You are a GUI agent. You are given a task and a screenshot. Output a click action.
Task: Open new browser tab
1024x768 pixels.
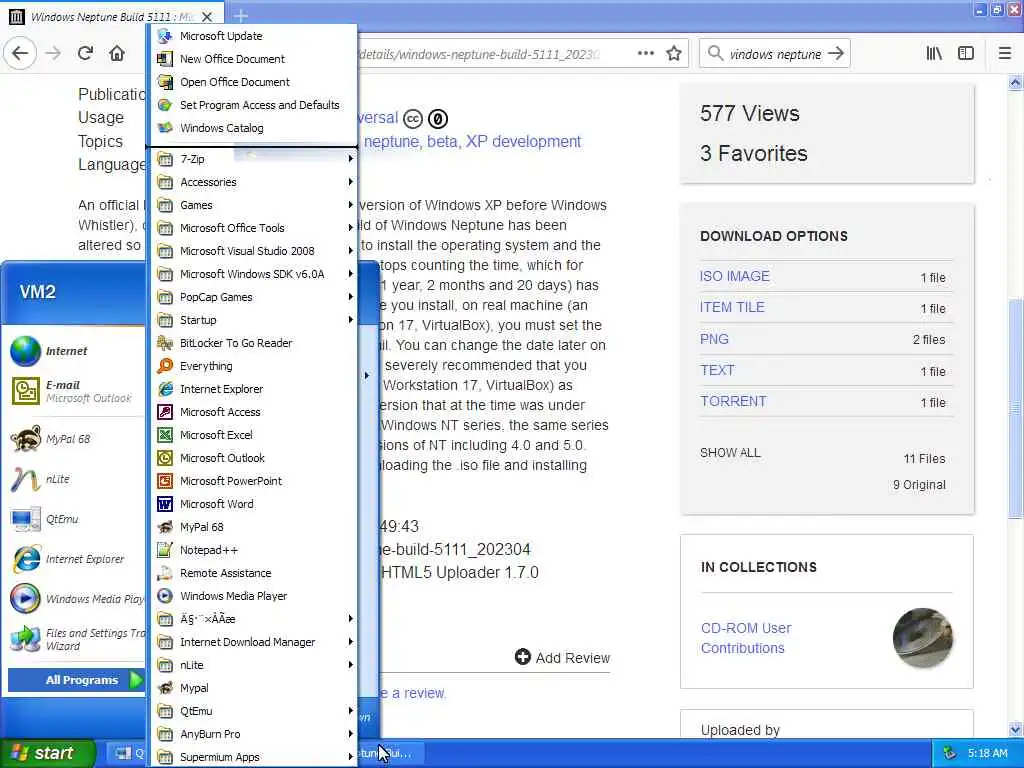(x=241, y=16)
